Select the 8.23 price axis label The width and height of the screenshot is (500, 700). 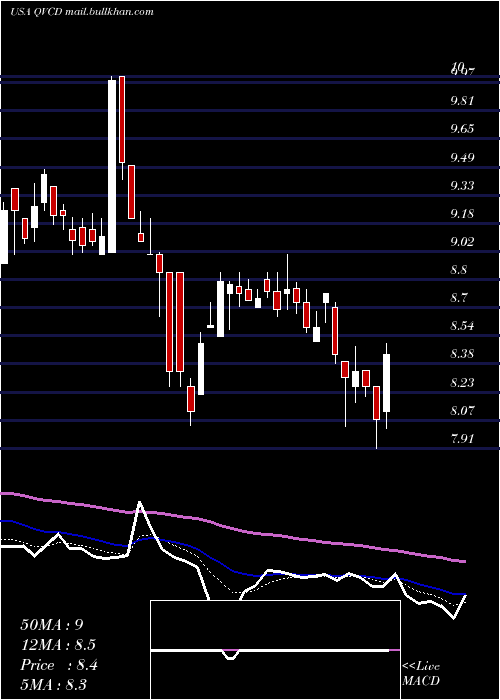tap(462, 383)
